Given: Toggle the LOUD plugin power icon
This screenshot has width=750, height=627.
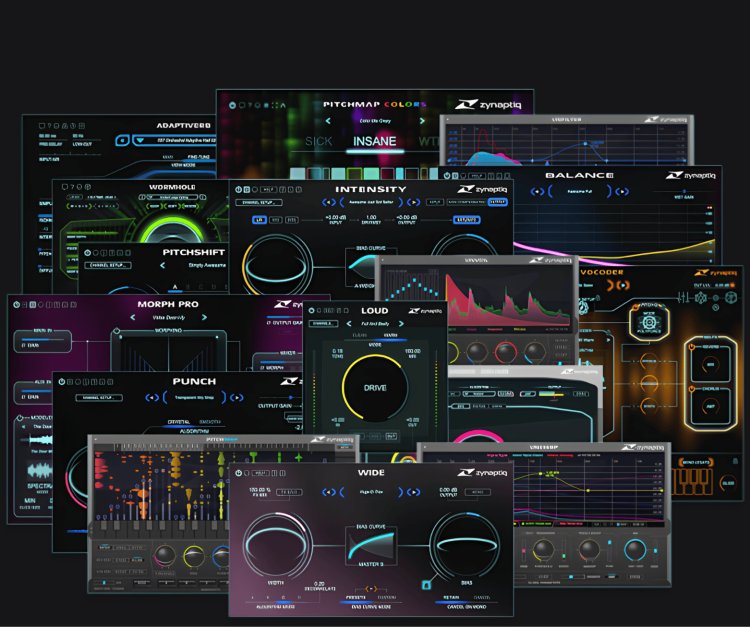Looking at the screenshot, I should pos(311,311).
